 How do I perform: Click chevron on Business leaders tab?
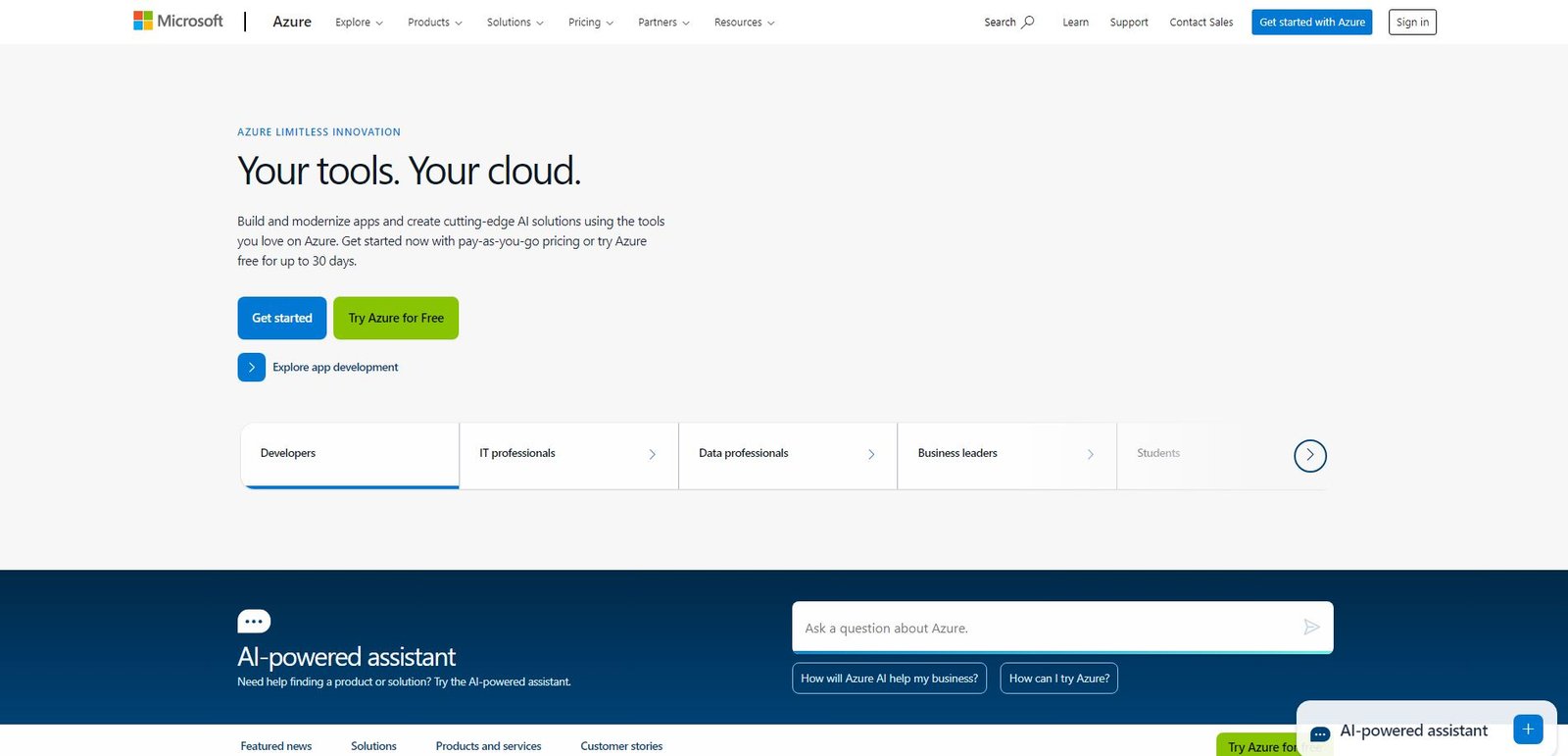1091,454
